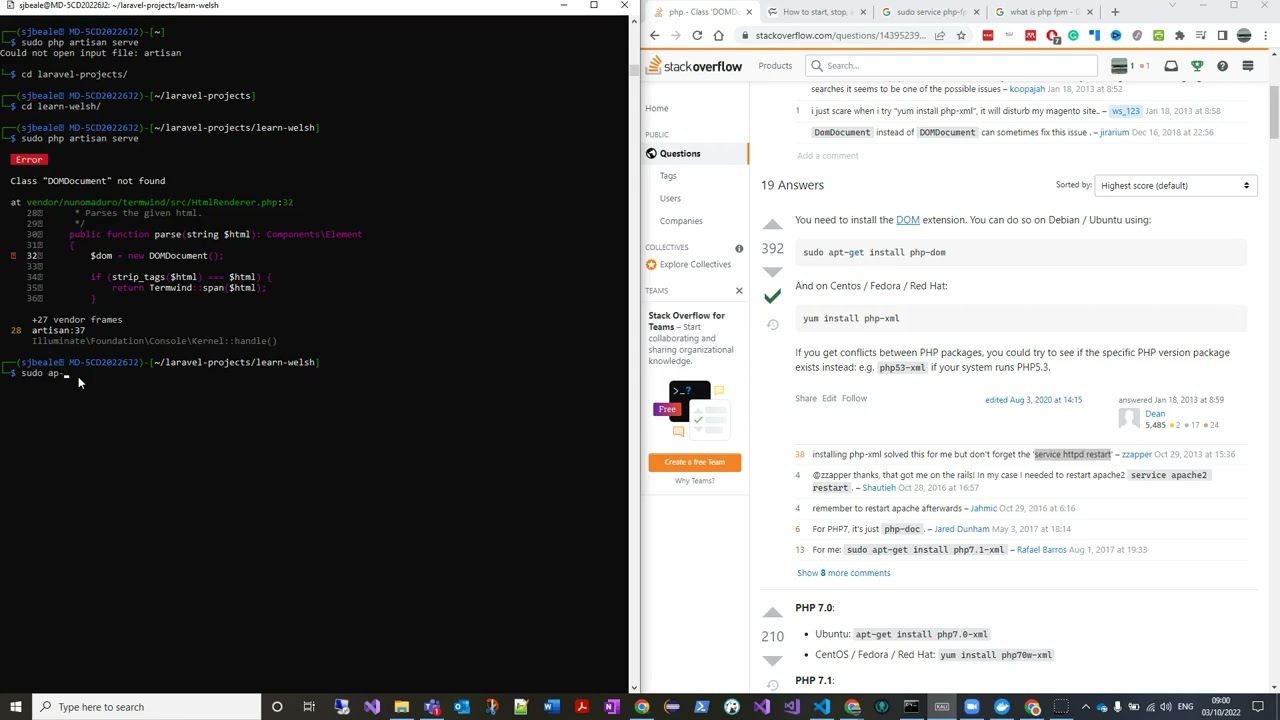
Task: Open the Sorted by dropdown
Action: tap(1175, 186)
